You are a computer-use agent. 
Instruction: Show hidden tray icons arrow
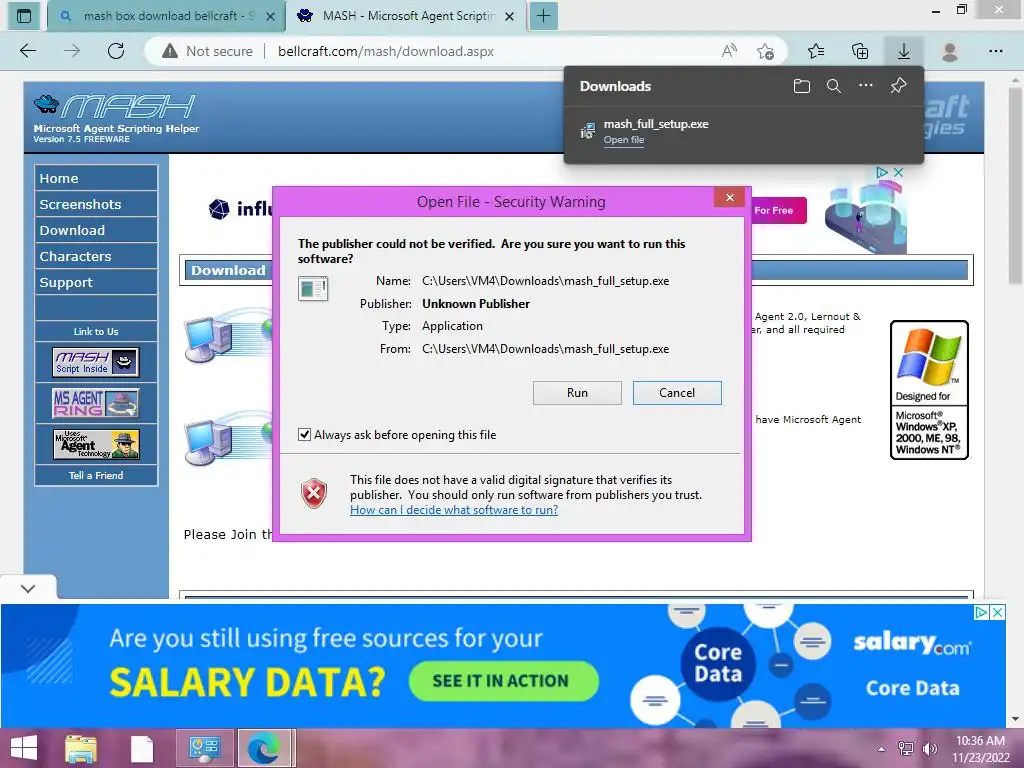[882, 748]
